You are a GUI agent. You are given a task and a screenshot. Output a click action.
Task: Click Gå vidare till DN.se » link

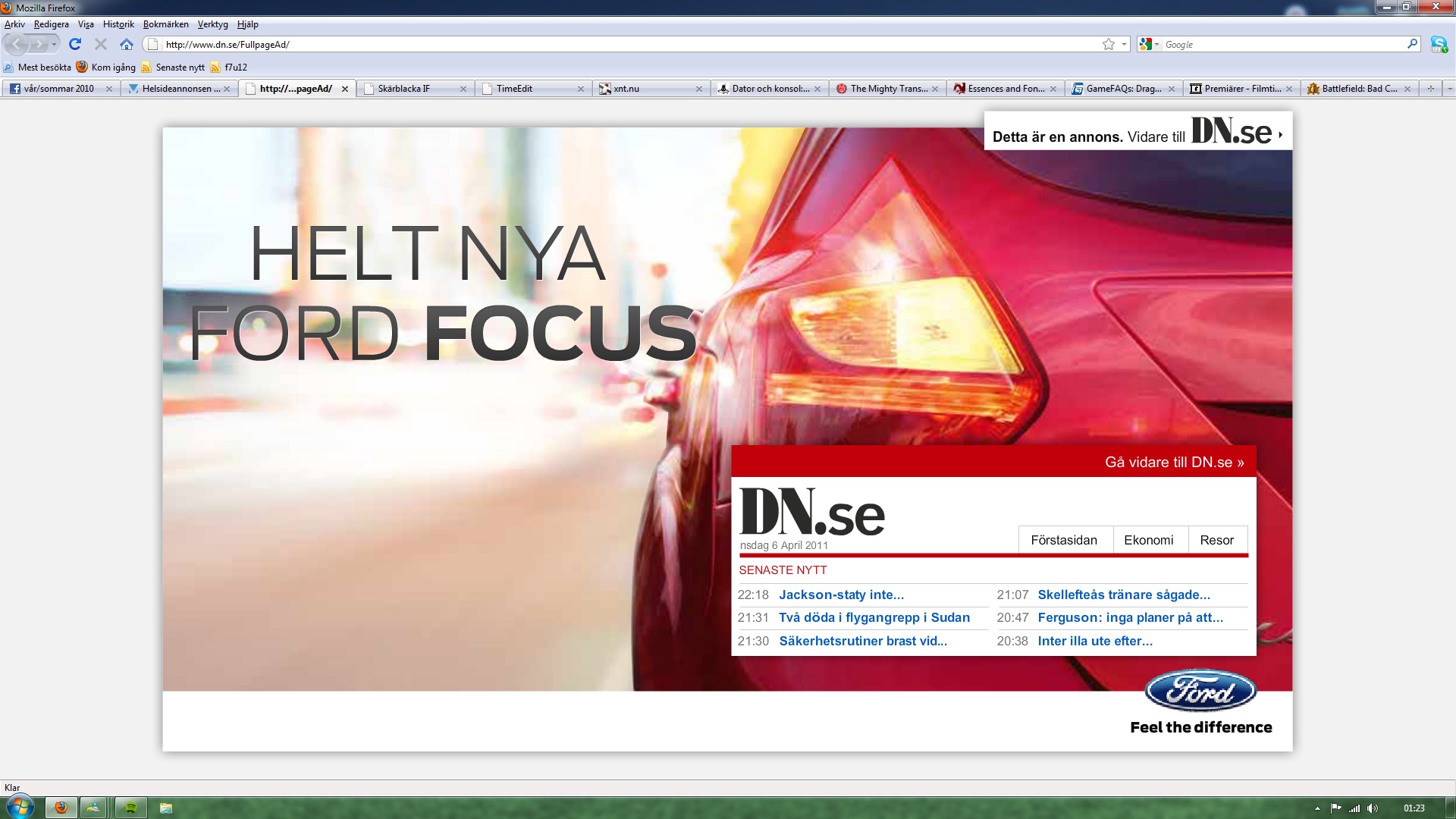[1175, 462]
